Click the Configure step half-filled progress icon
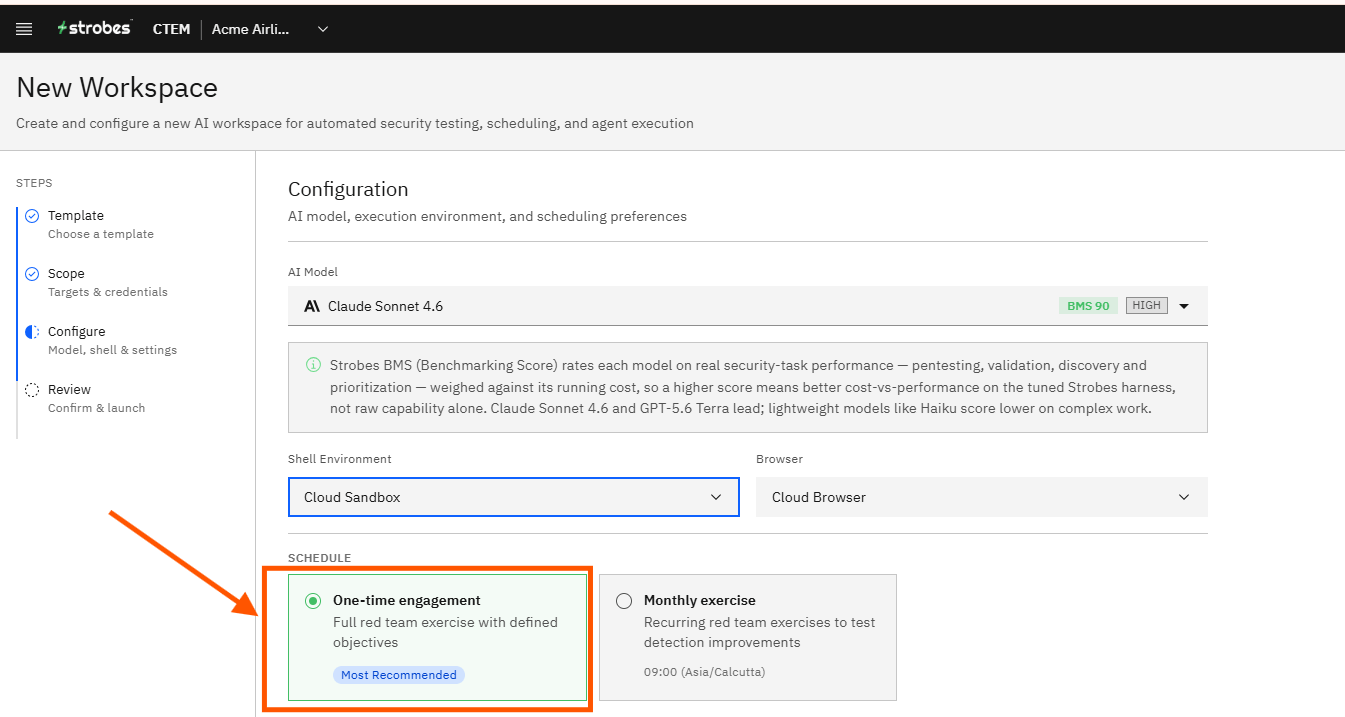1345x717 pixels. pyautogui.click(x=32, y=332)
